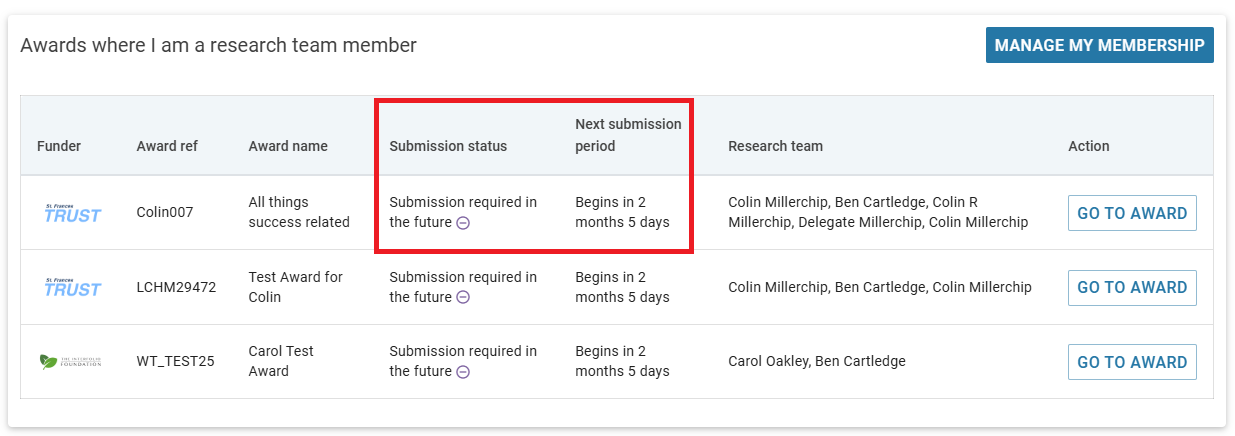Click the Award name column header

288,146
